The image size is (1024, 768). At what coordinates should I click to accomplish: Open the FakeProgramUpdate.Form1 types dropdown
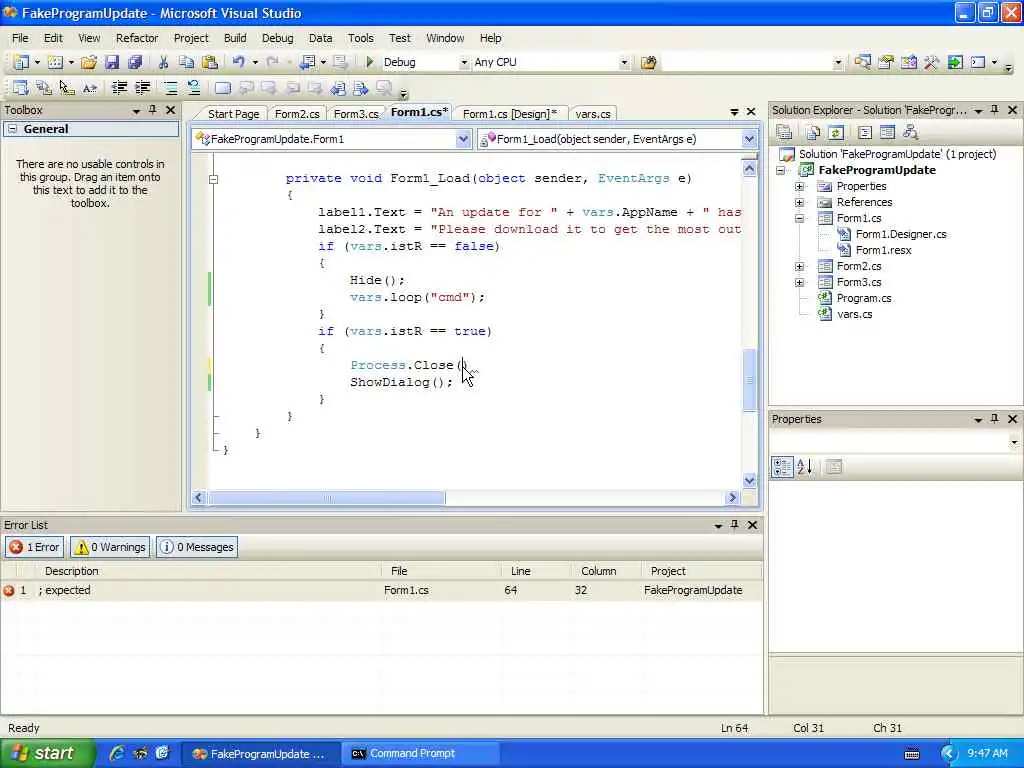pyautogui.click(x=463, y=139)
